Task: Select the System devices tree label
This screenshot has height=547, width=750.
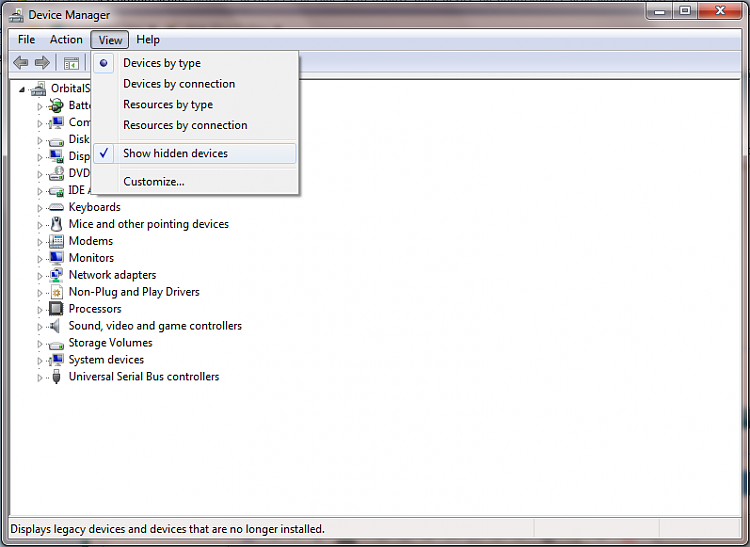Action: (x=106, y=360)
